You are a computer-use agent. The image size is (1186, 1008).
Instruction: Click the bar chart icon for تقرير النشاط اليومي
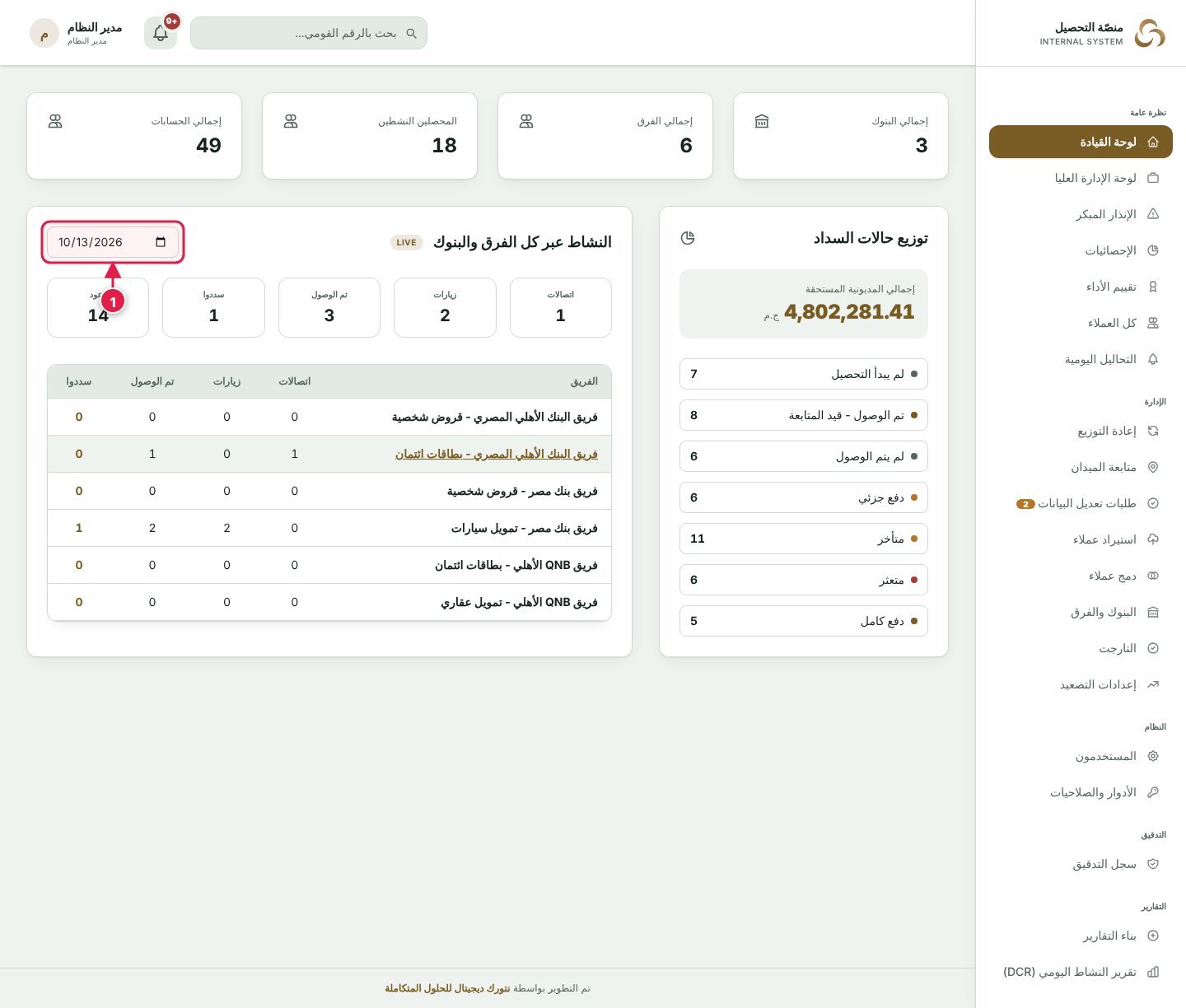pyautogui.click(x=1153, y=972)
